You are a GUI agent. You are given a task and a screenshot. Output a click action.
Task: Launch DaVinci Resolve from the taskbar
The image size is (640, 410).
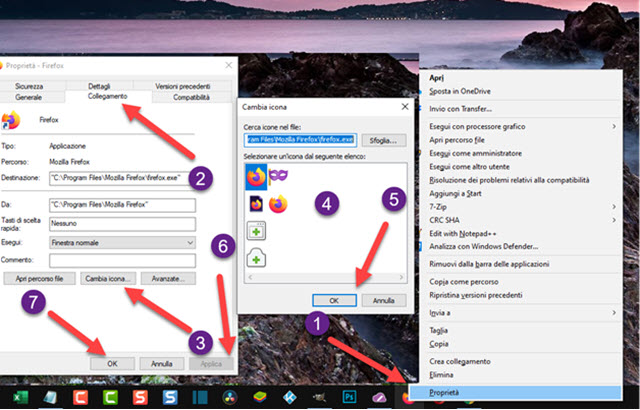click(230, 397)
